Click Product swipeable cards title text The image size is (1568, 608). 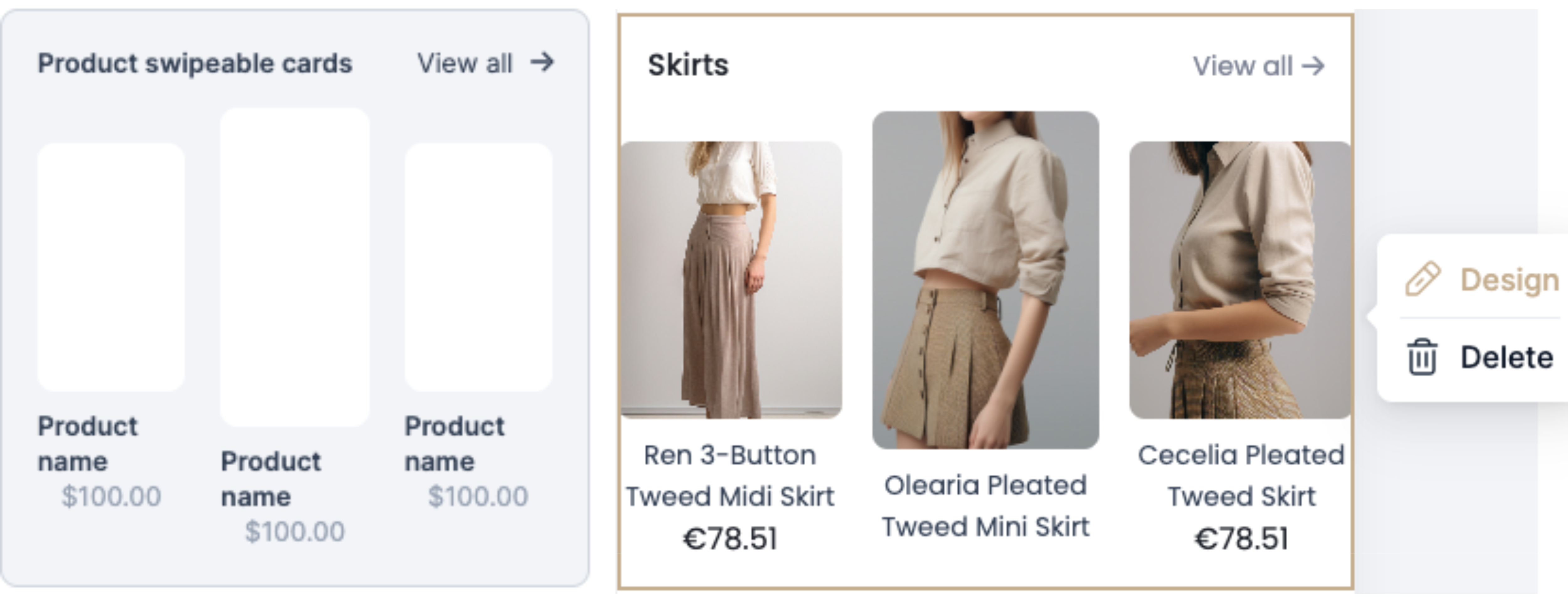pos(195,63)
